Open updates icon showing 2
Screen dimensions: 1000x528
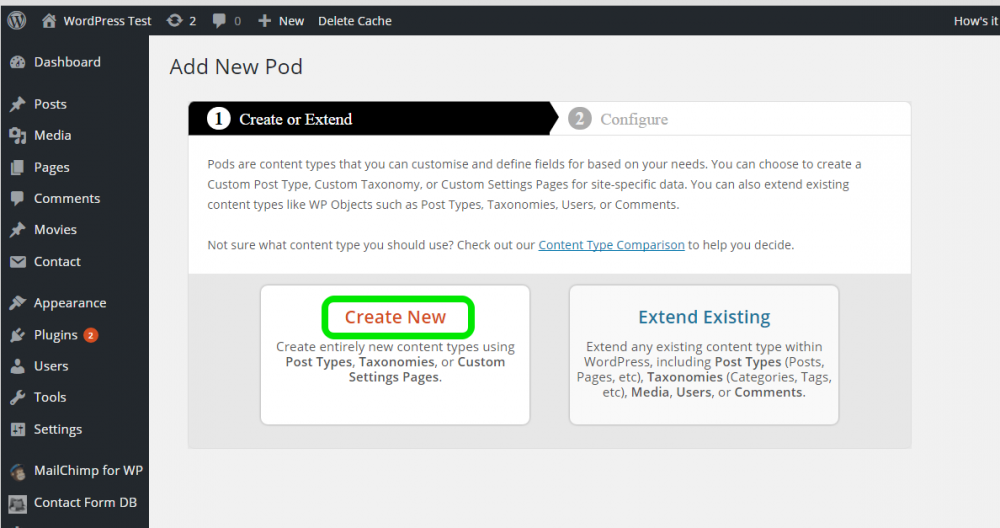coord(174,20)
